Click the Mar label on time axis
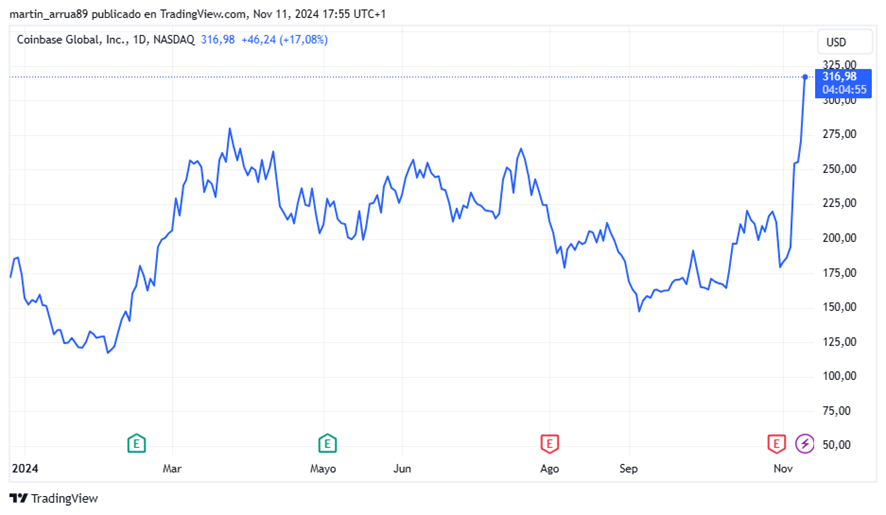Viewport: 886px width, 515px height. (172, 469)
